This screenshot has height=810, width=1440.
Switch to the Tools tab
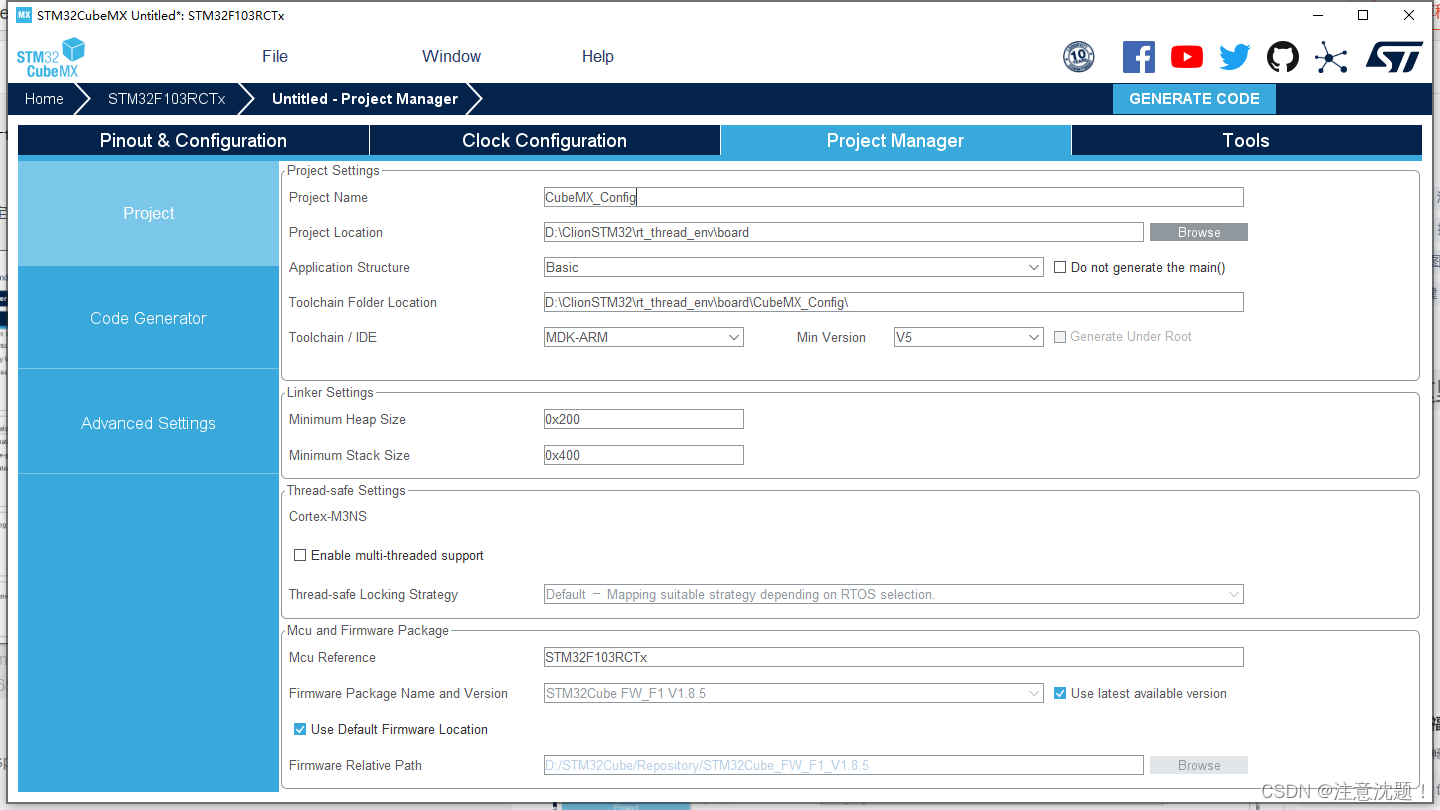pyautogui.click(x=1246, y=140)
